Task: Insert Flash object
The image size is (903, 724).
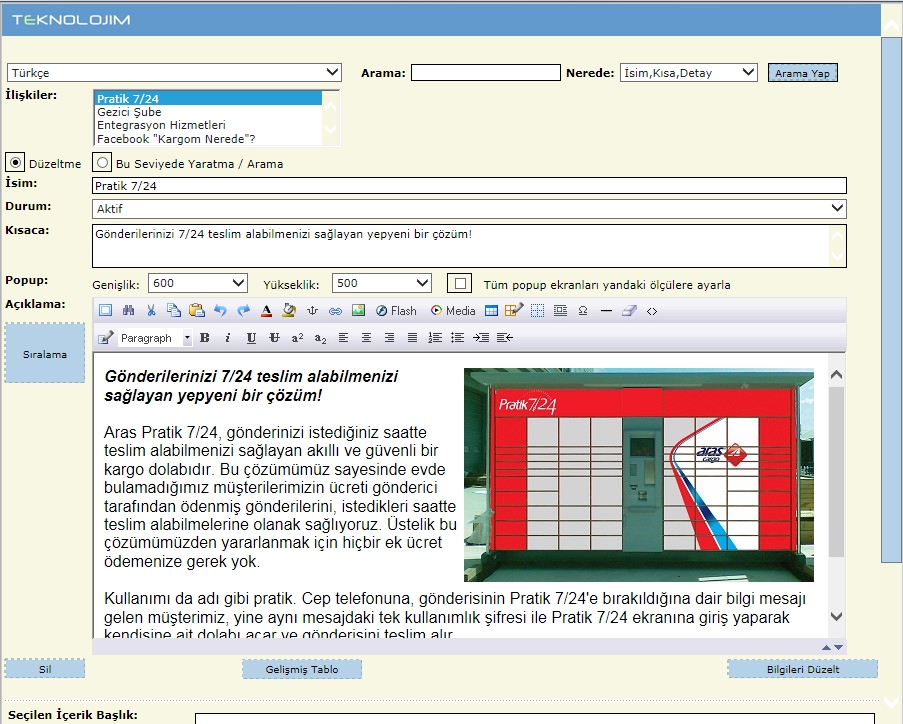Action: 396,311
